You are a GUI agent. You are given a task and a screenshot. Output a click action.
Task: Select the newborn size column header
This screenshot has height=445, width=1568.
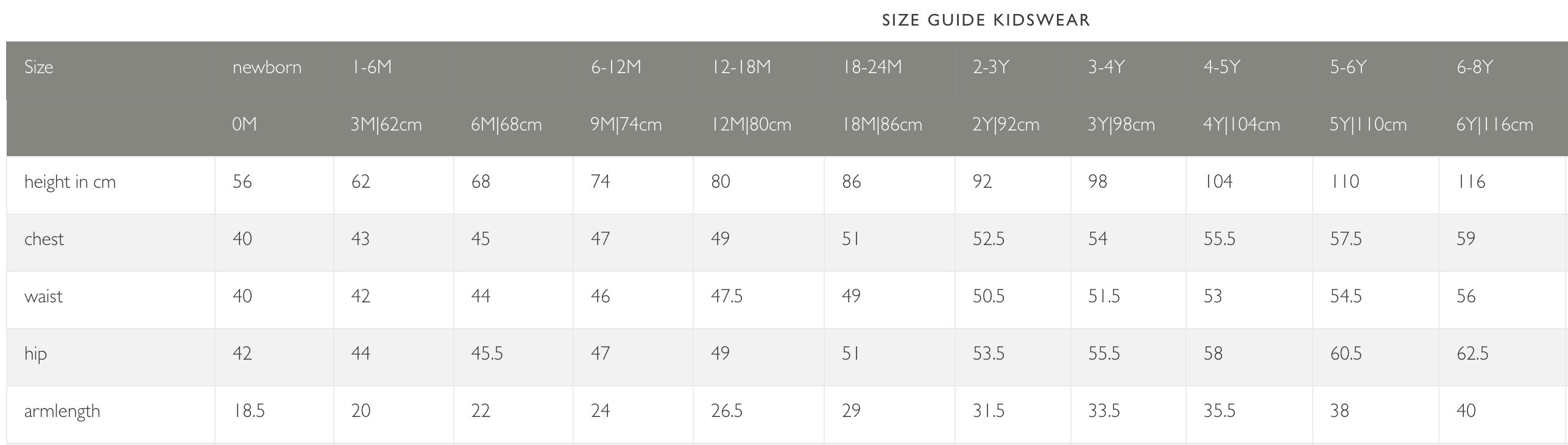coord(267,67)
